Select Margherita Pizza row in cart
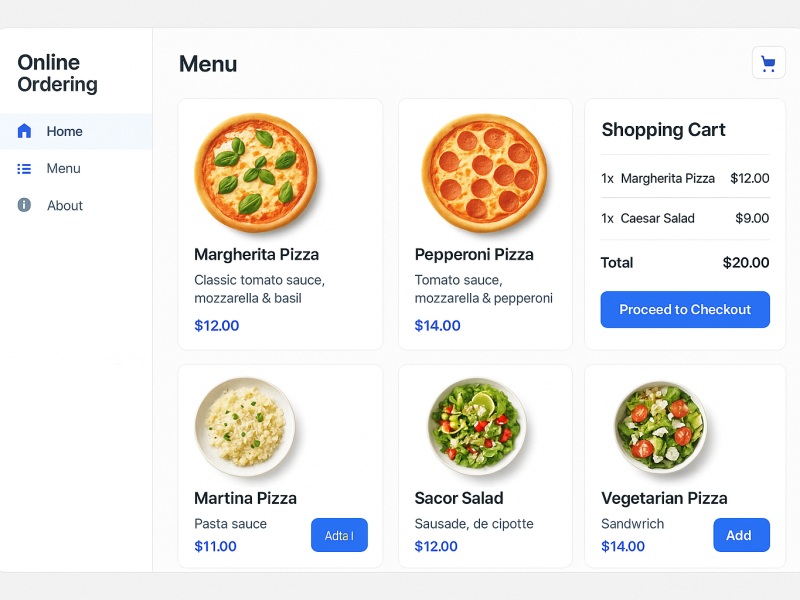Image resolution: width=800 pixels, height=600 pixels. [x=685, y=178]
